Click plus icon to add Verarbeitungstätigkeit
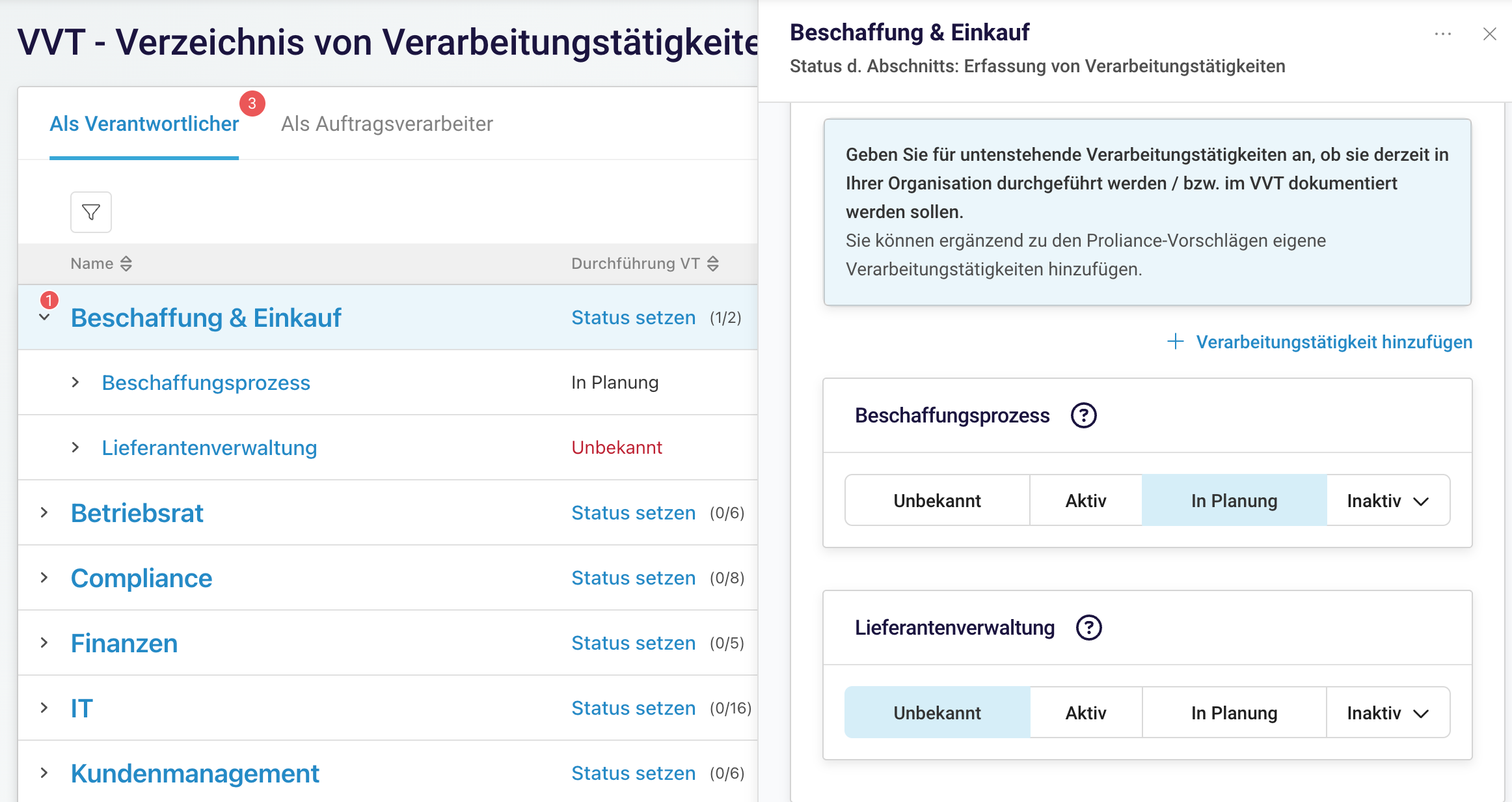The height and width of the screenshot is (802, 1512). 1175,342
